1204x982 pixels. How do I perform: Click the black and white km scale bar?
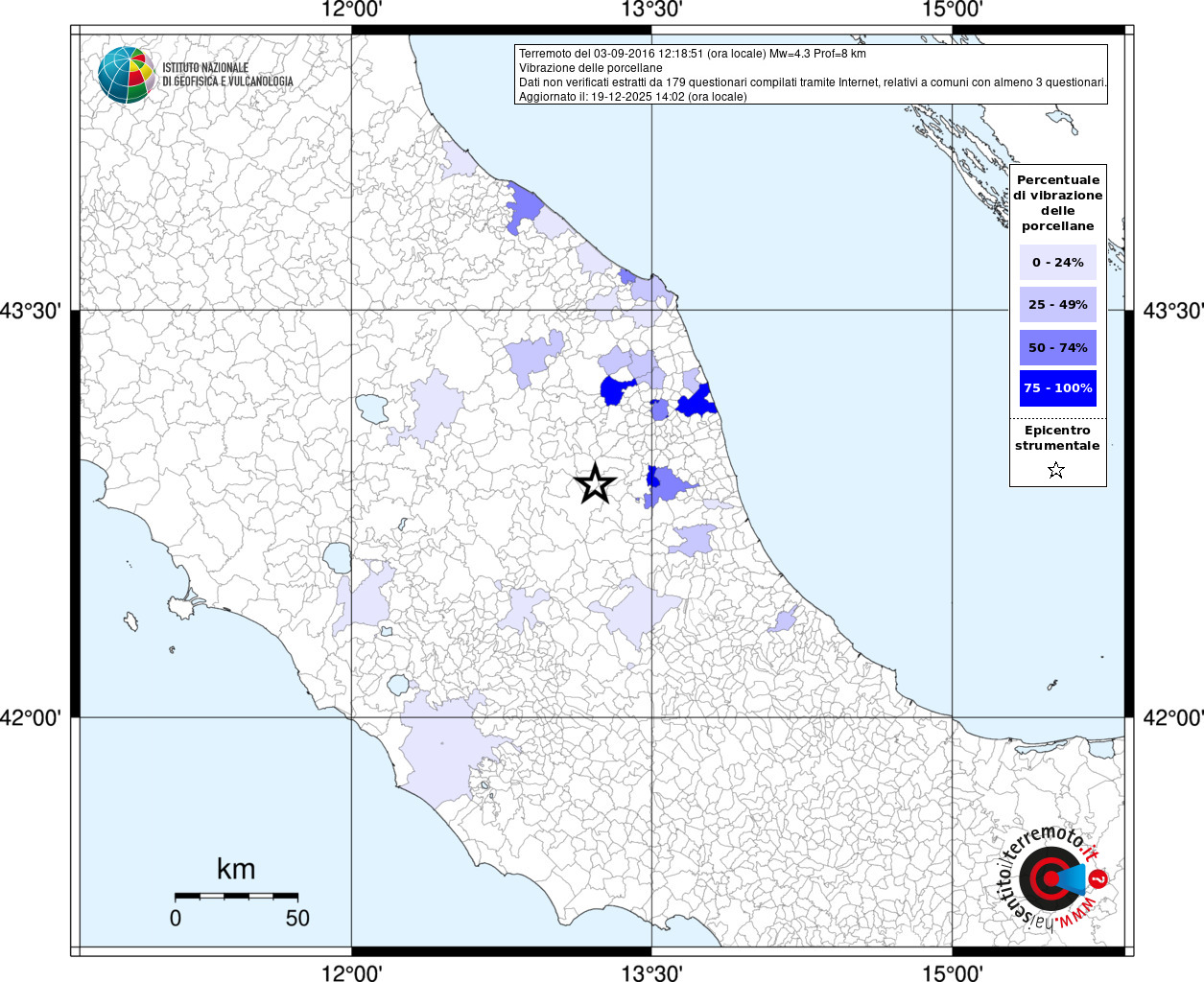pos(236,896)
